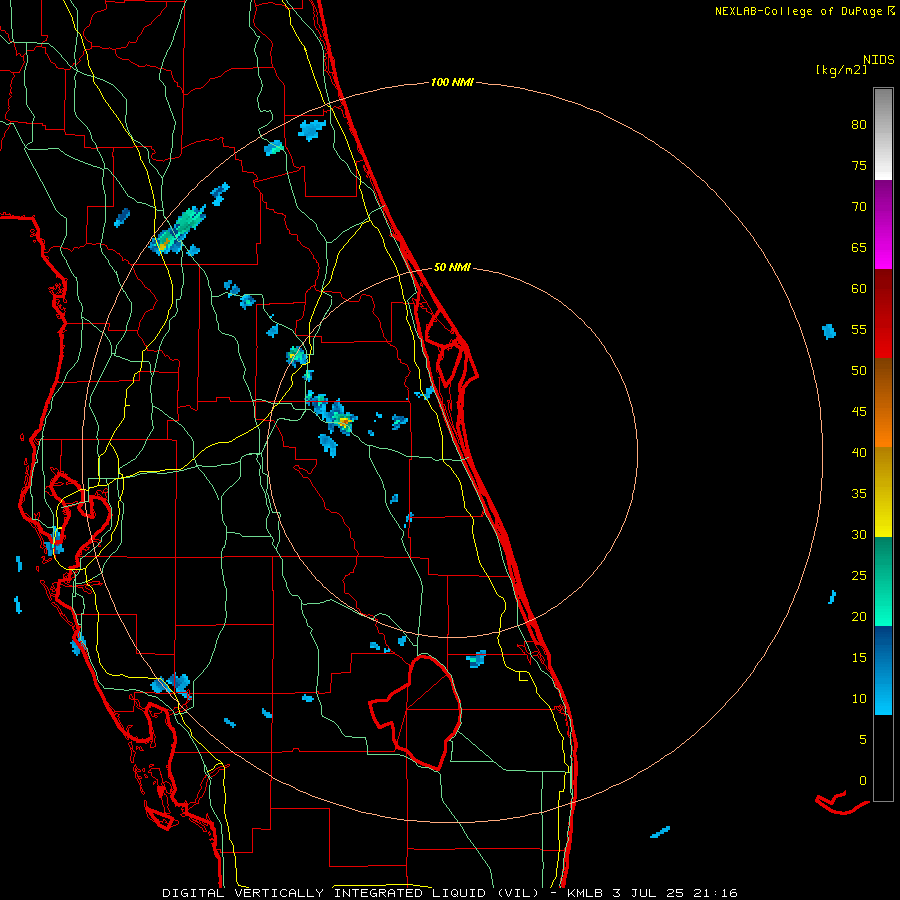Click the 55 value on the scale
This screenshot has height=900, width=900.
coord(859,329)
